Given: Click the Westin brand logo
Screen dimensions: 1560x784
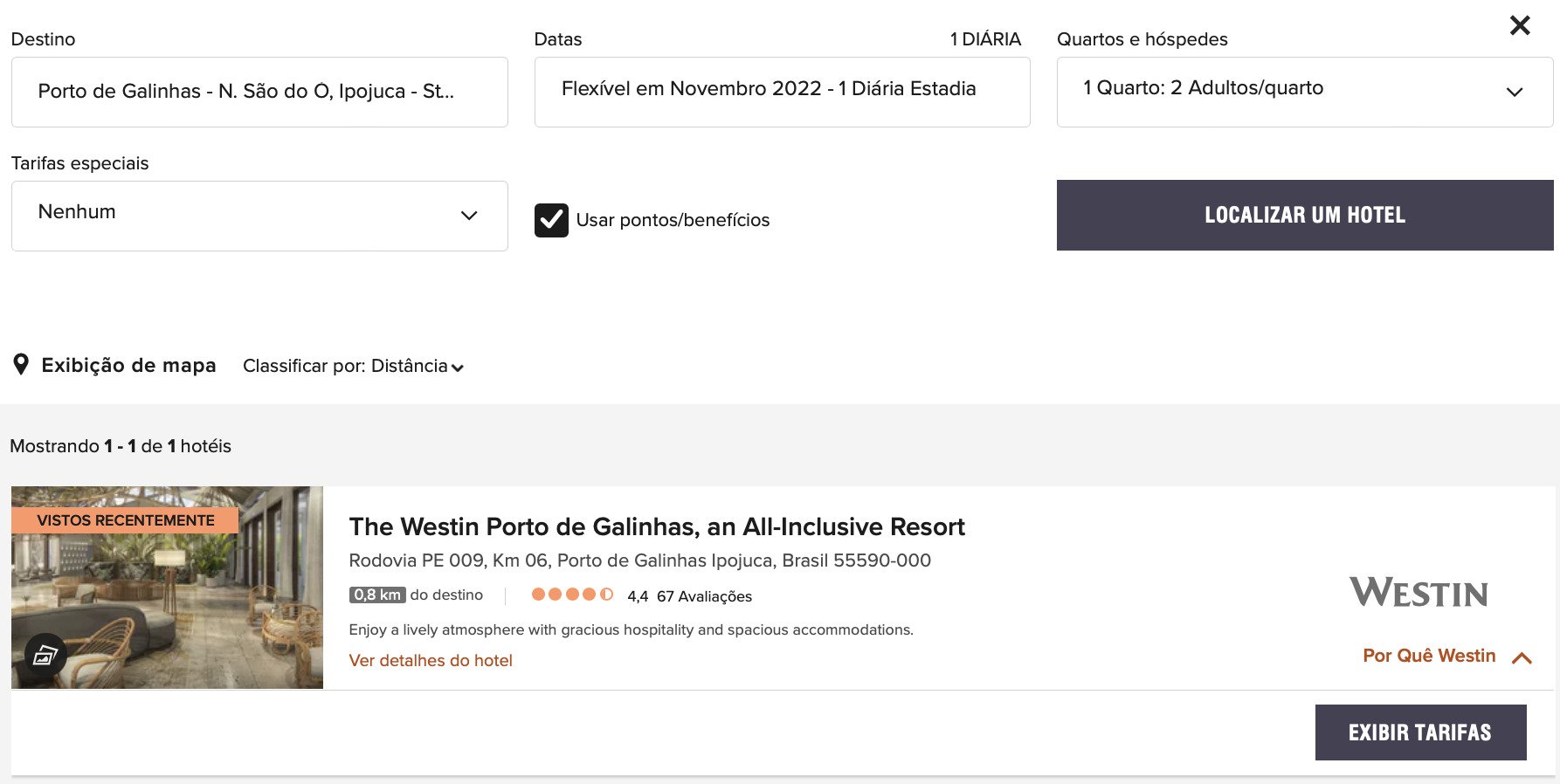Looking at the screenshot, I should coord(1418,593).
